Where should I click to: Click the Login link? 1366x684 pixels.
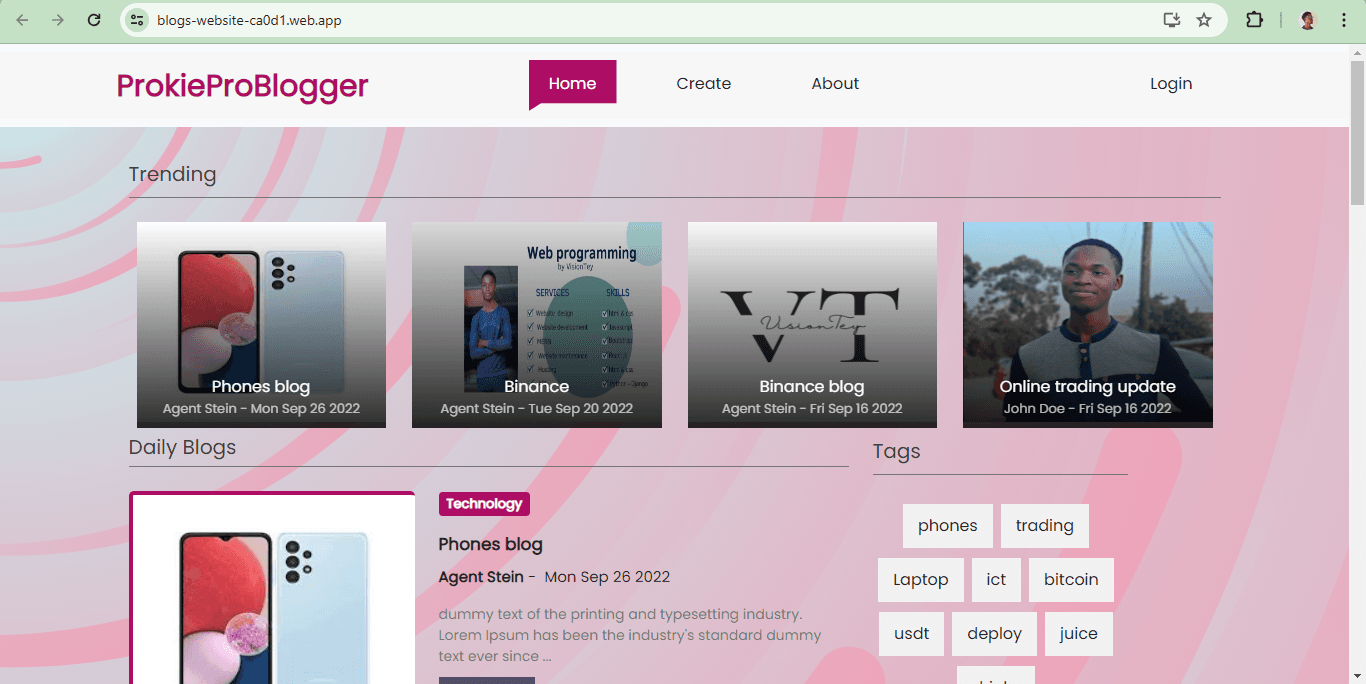[x=1170, y=84]
